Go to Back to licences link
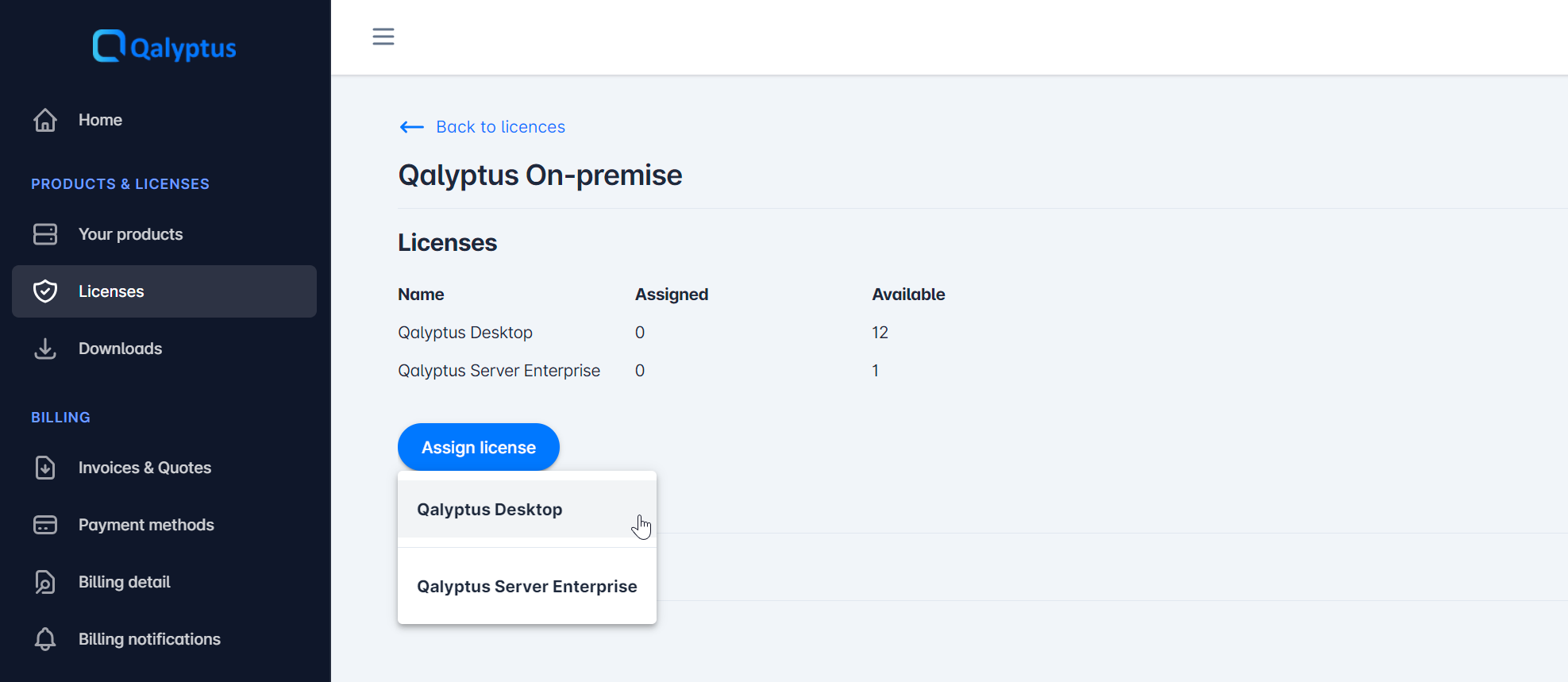Viewport: 1568px width, 682px height. coord(500,127)
